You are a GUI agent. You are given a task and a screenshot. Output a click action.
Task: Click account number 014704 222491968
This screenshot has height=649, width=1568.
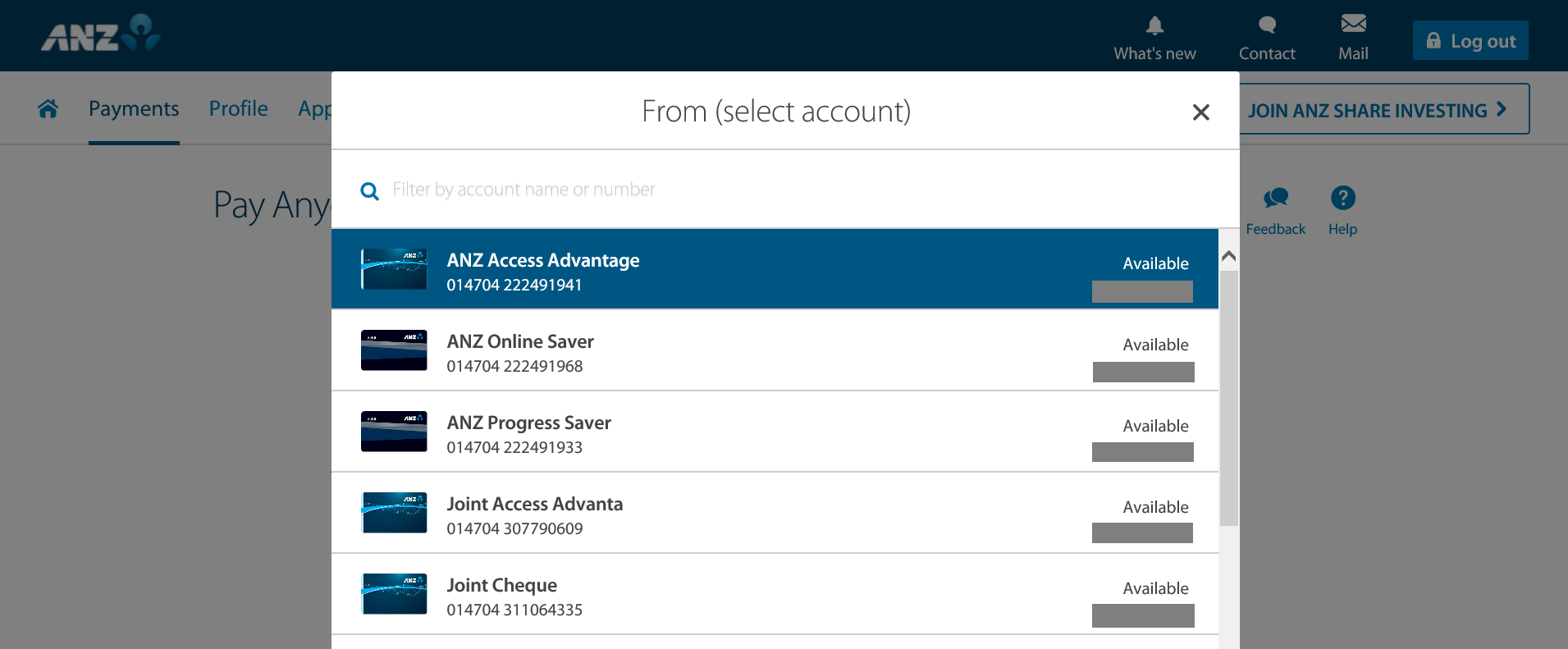pos(514,367)
